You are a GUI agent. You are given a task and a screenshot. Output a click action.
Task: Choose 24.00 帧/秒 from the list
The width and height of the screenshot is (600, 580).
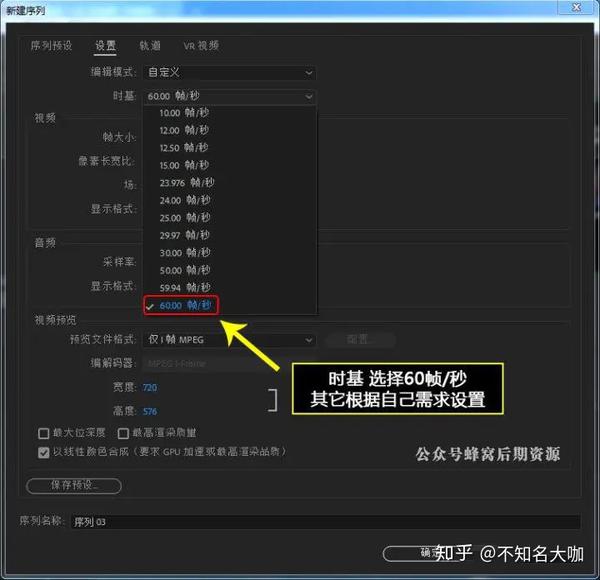tap(230, 200)
